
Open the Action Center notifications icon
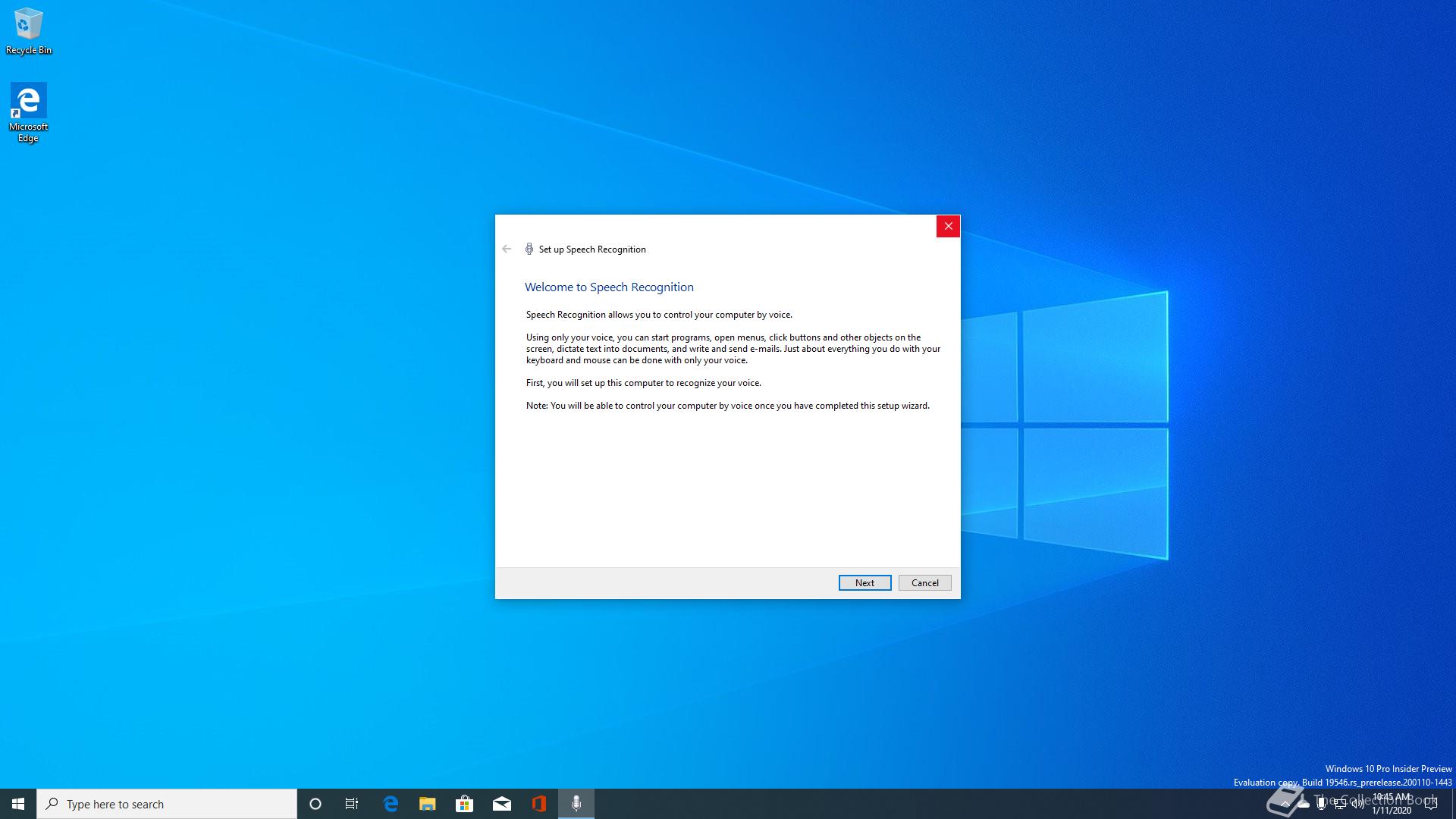click(1431, 804)
